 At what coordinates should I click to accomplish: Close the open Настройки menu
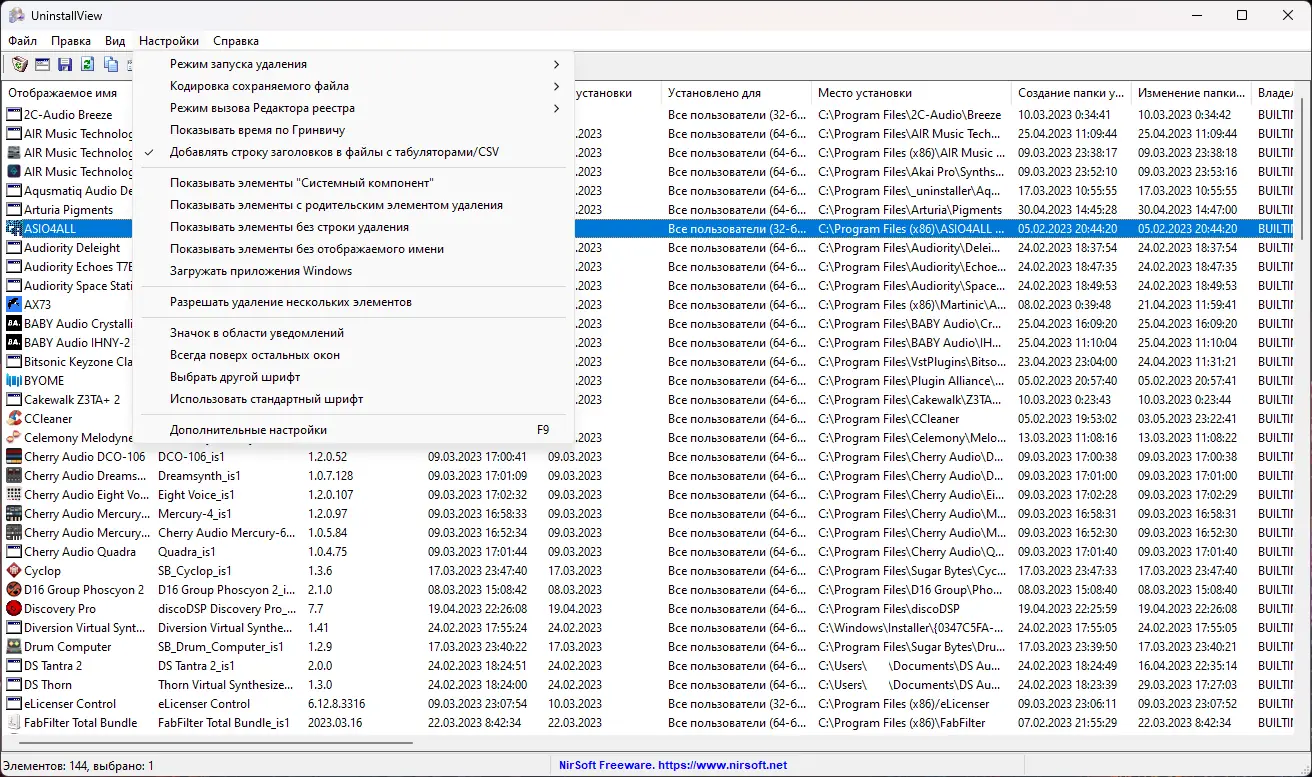click(x=169, y=41)
